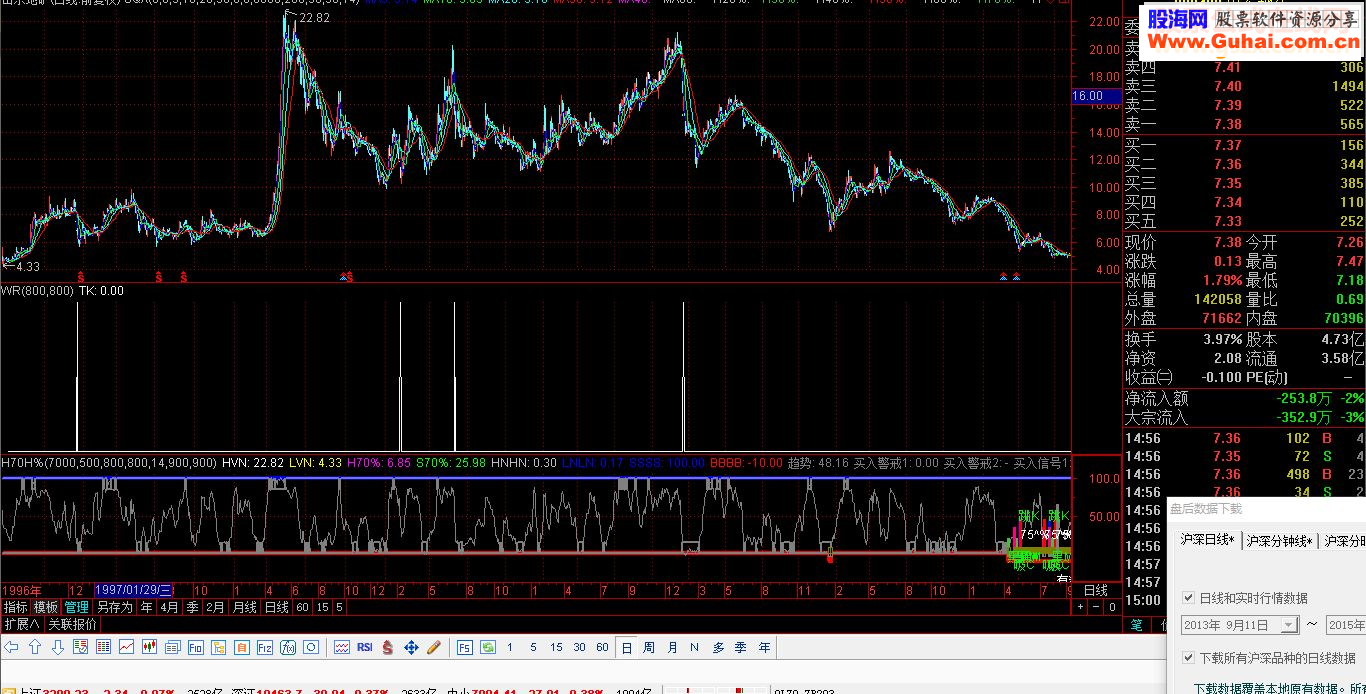Click the 1997/01/29 date marker on the time axis
Screen dimensions: 1366x694
coord(134,590)
